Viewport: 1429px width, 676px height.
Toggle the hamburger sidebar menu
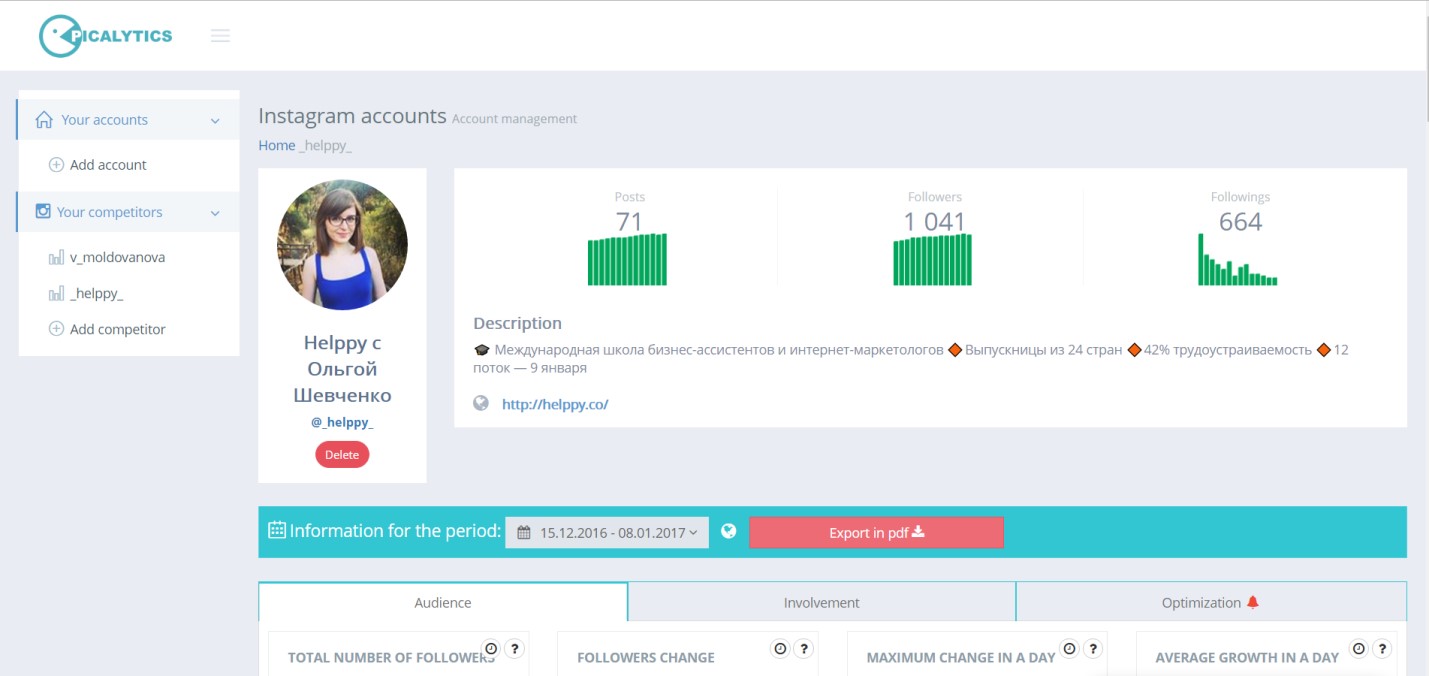pos(220,36)
